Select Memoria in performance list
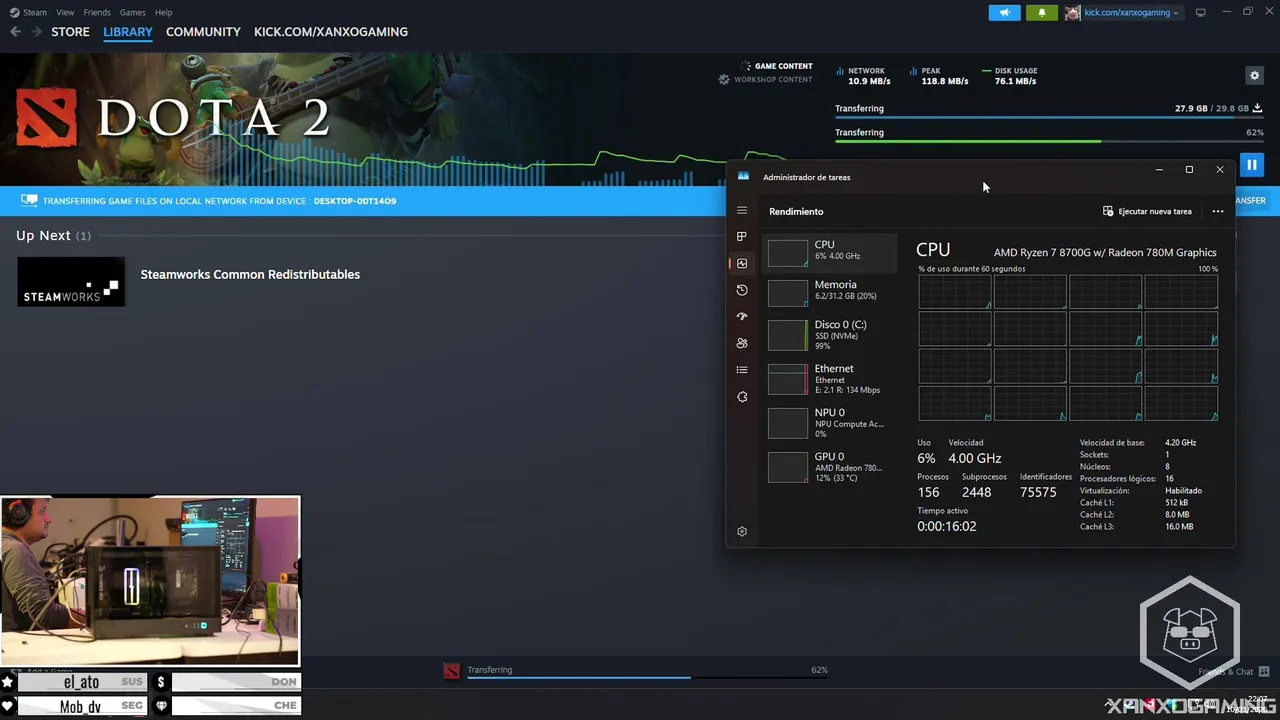The width and height of the screenshot is (1280, 720). 830,292
